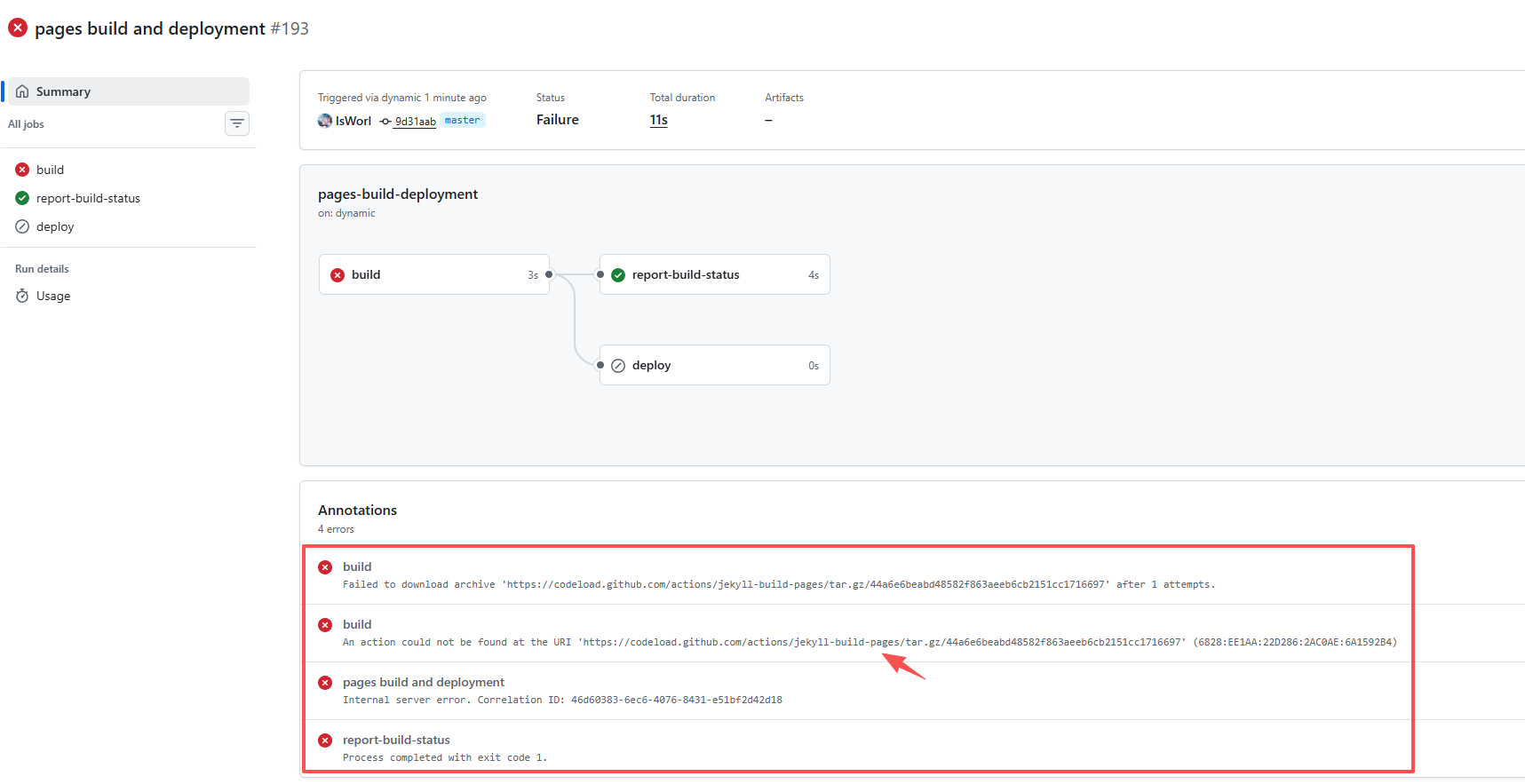Image resolution: width=1525 pixels, height=784 pixels.
Task: Click the 'on: dynamic' trigger text
Action: (346, 213)
